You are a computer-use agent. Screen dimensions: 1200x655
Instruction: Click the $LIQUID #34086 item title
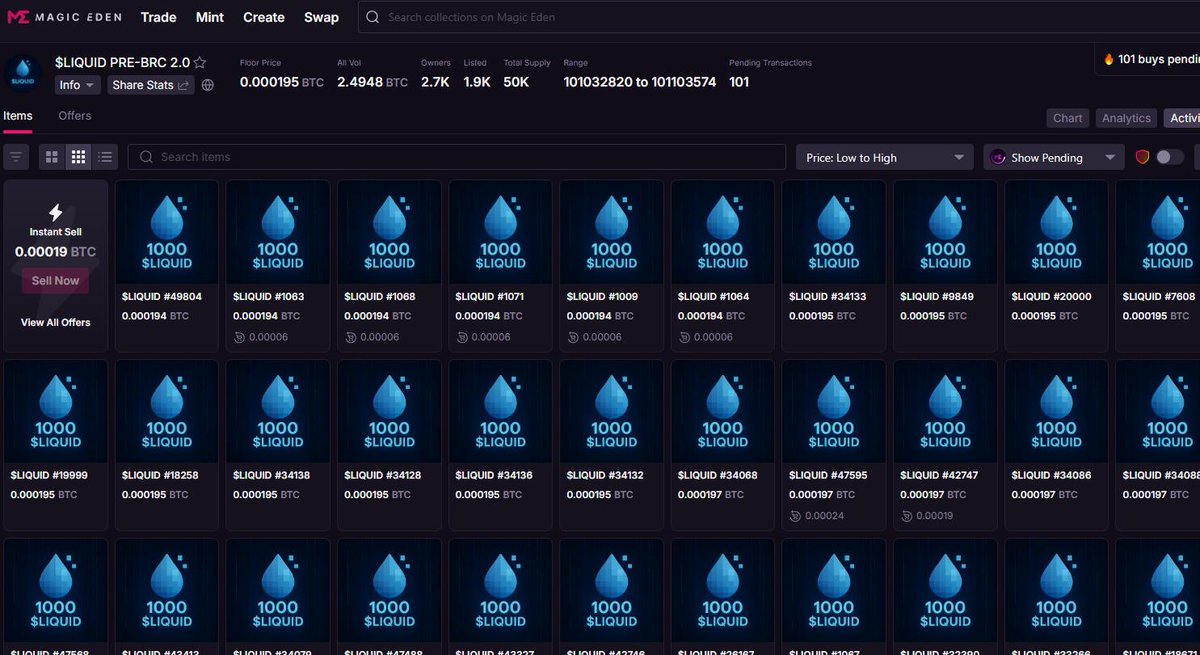click(x=1050, y=475)
